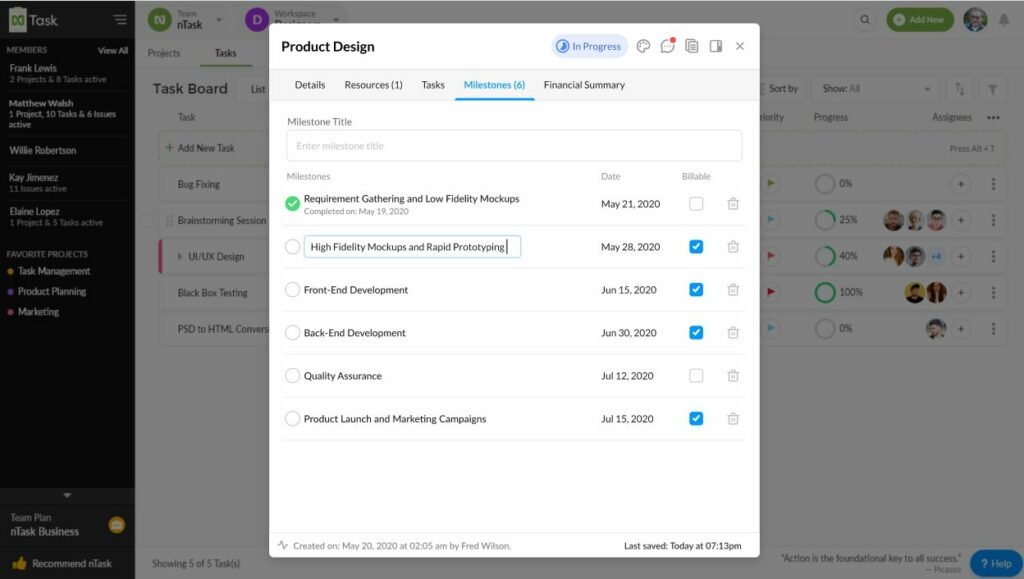
Task: Open the Show: All filter dropdown
Action: coord(873,89)
